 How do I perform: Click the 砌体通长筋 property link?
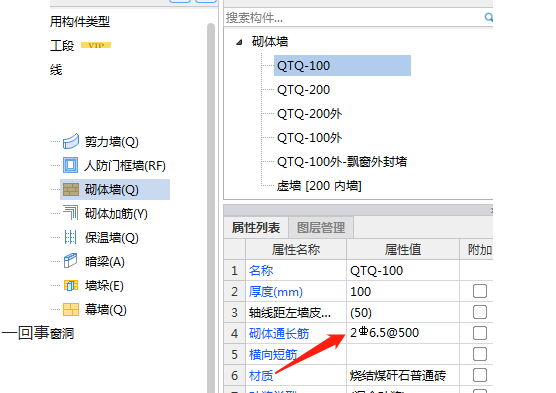[x=279, y=333]
